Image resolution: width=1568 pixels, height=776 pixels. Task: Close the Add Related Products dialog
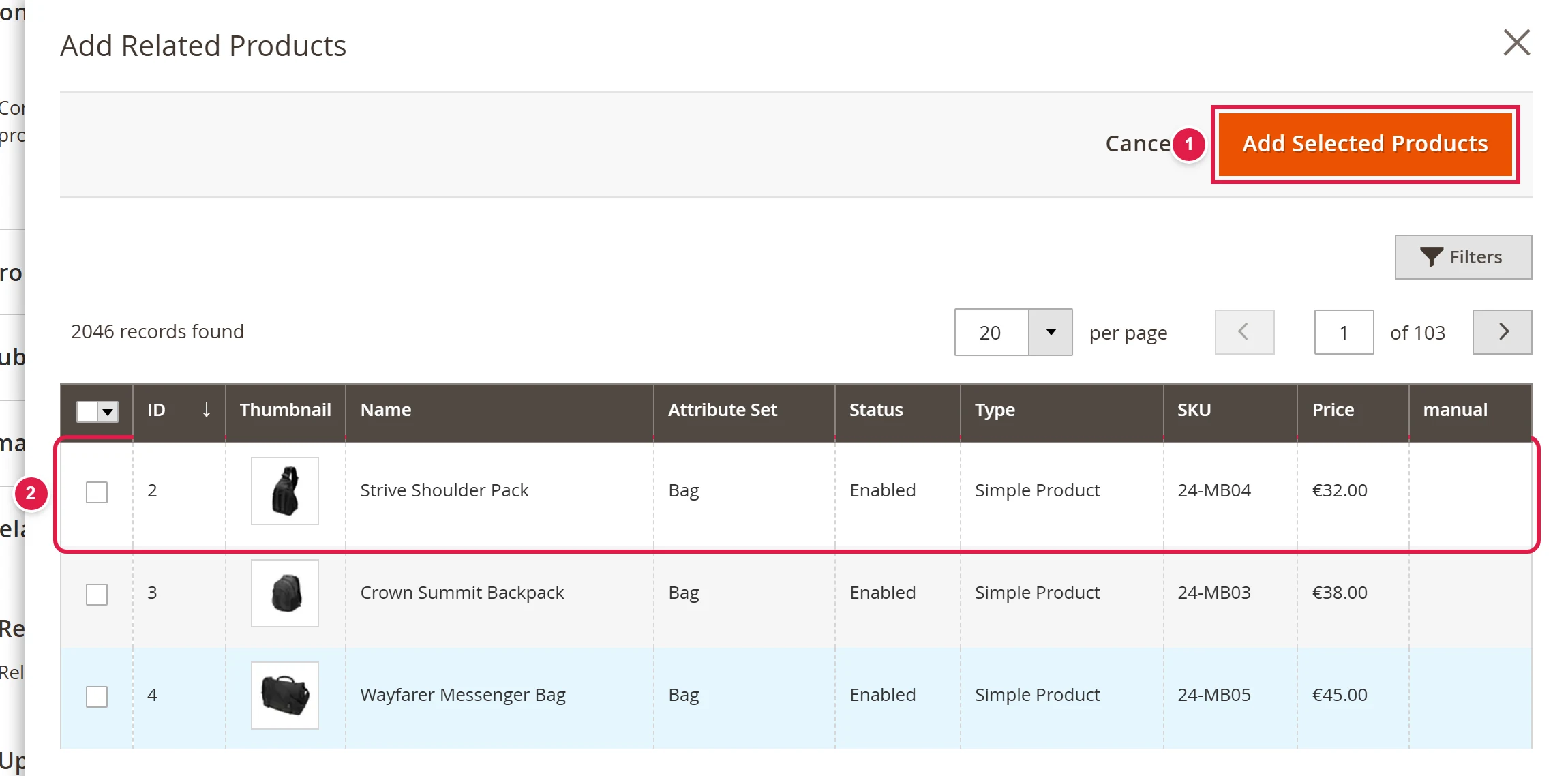[x=1516, y=43]
